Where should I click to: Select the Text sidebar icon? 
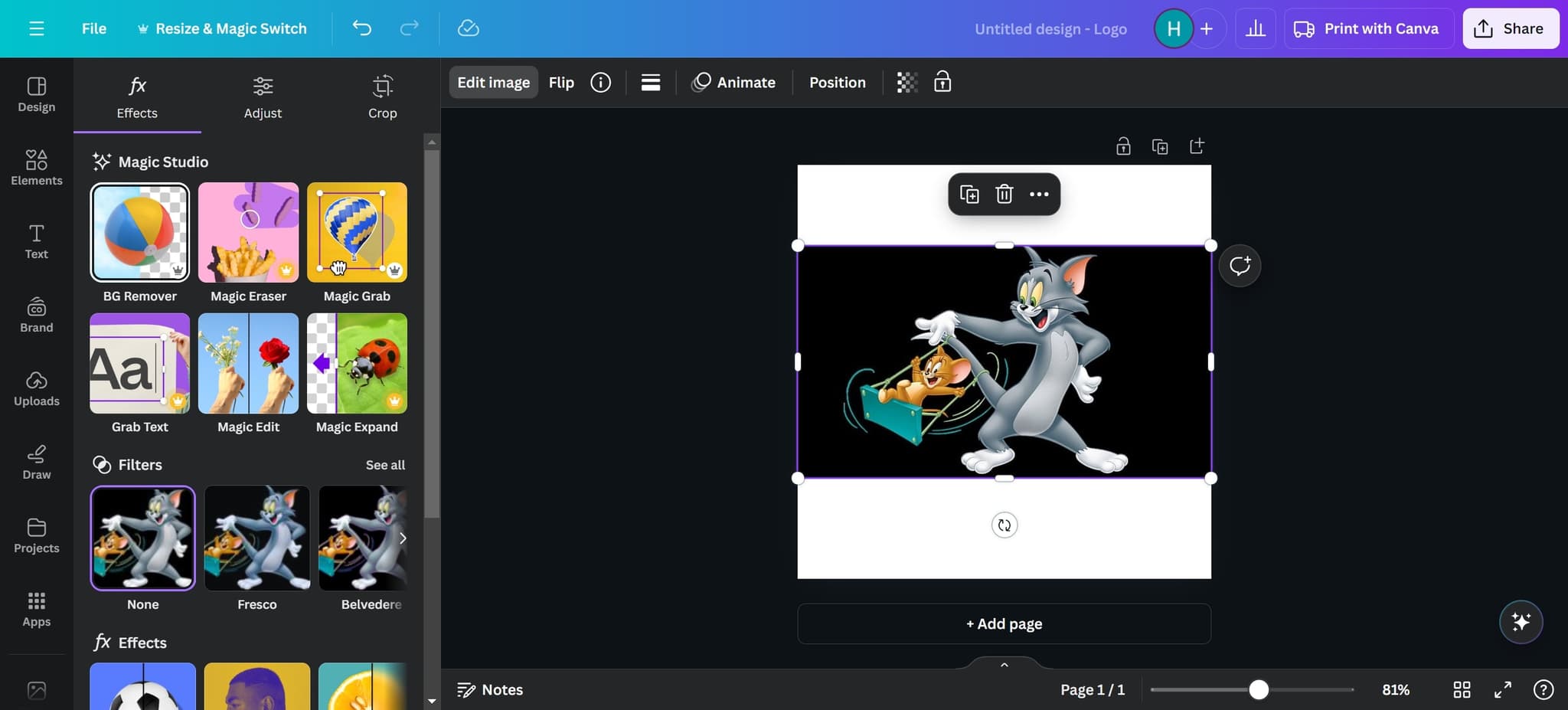pyautogui.click(x=35, y=241)
